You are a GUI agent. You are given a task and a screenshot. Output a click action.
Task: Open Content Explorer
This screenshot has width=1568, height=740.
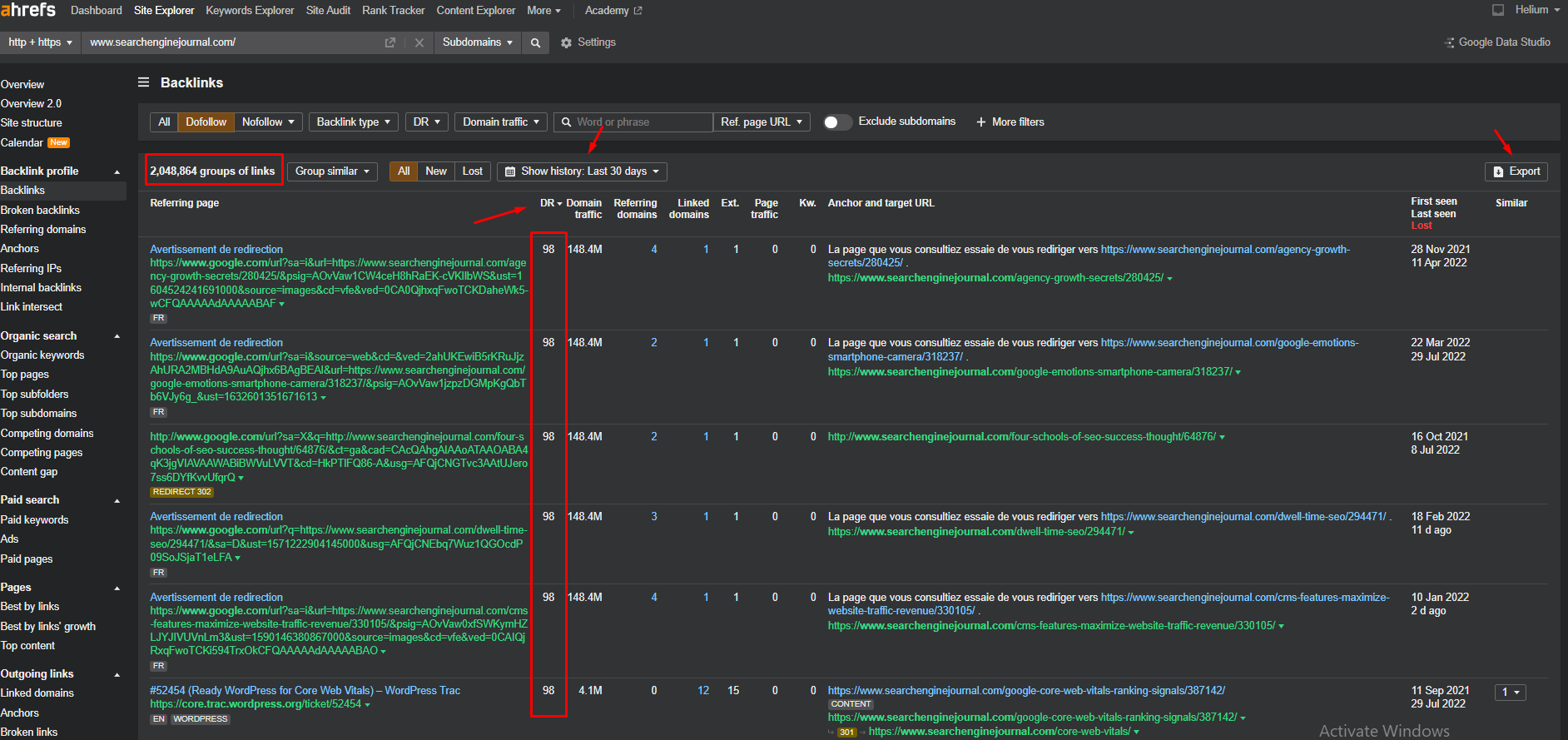pos(476,11)
